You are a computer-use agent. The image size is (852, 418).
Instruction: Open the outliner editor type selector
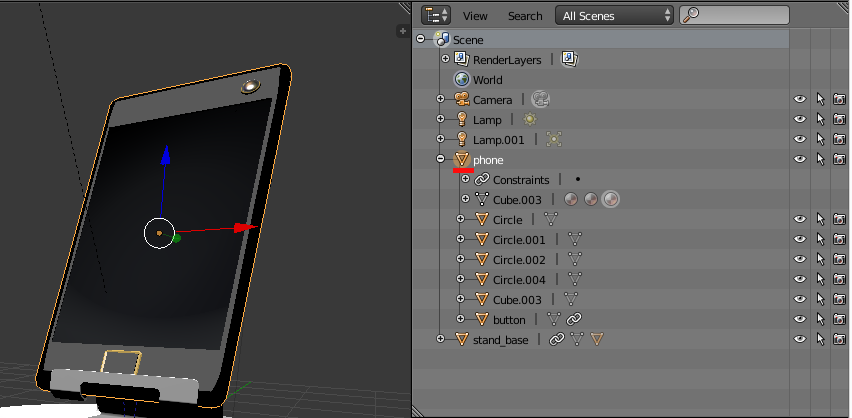point(436,15)
